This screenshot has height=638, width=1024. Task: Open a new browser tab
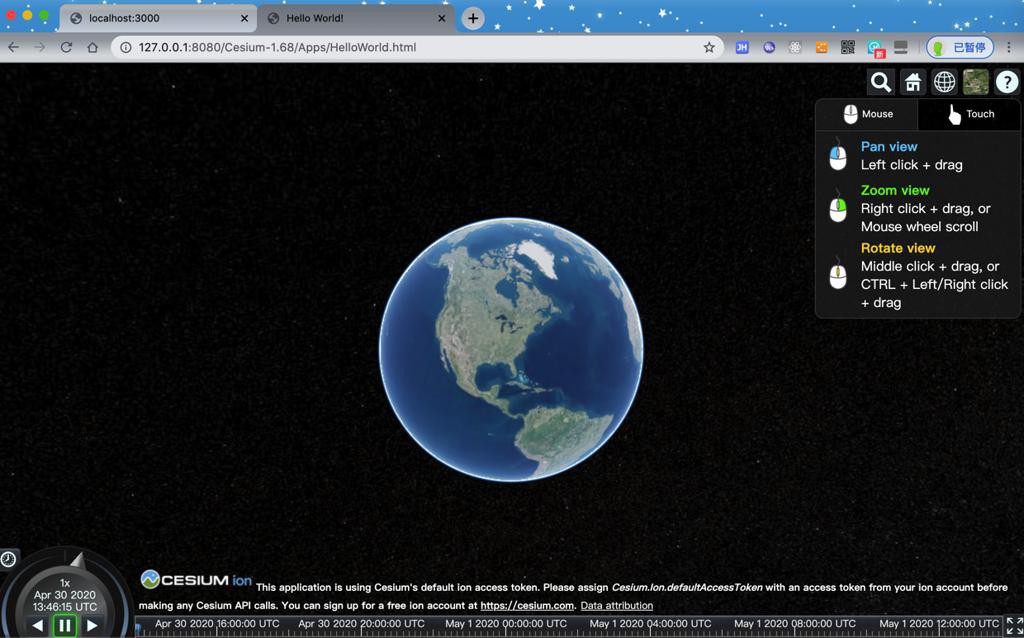tap(473, 18)
